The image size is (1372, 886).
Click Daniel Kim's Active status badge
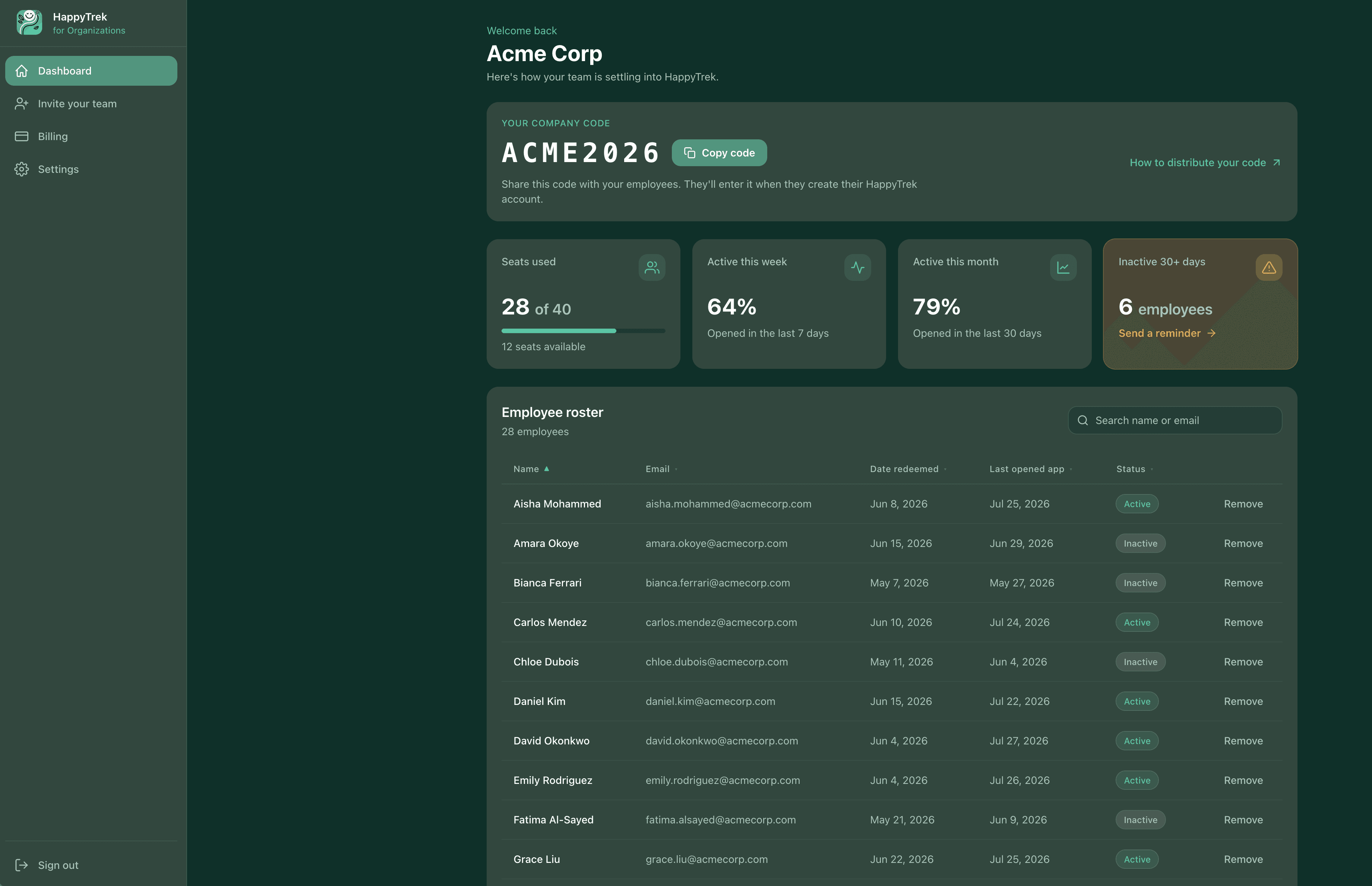click(1137, 701)
